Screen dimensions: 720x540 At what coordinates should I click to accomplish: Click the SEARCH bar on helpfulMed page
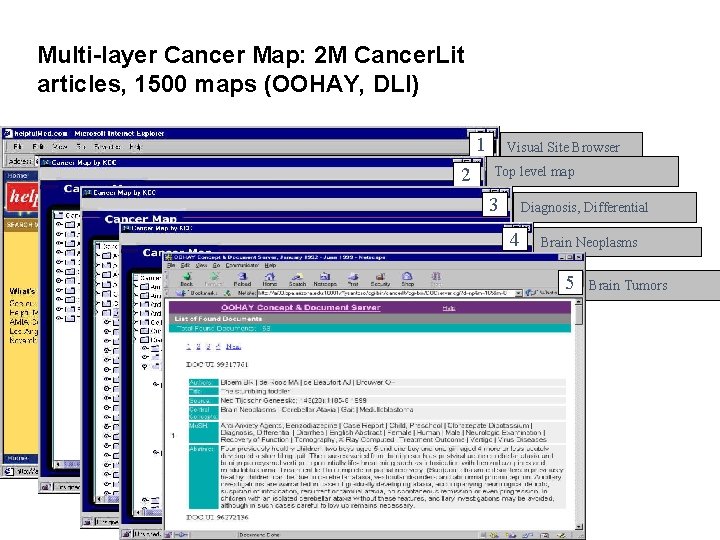tap(22, 225)
